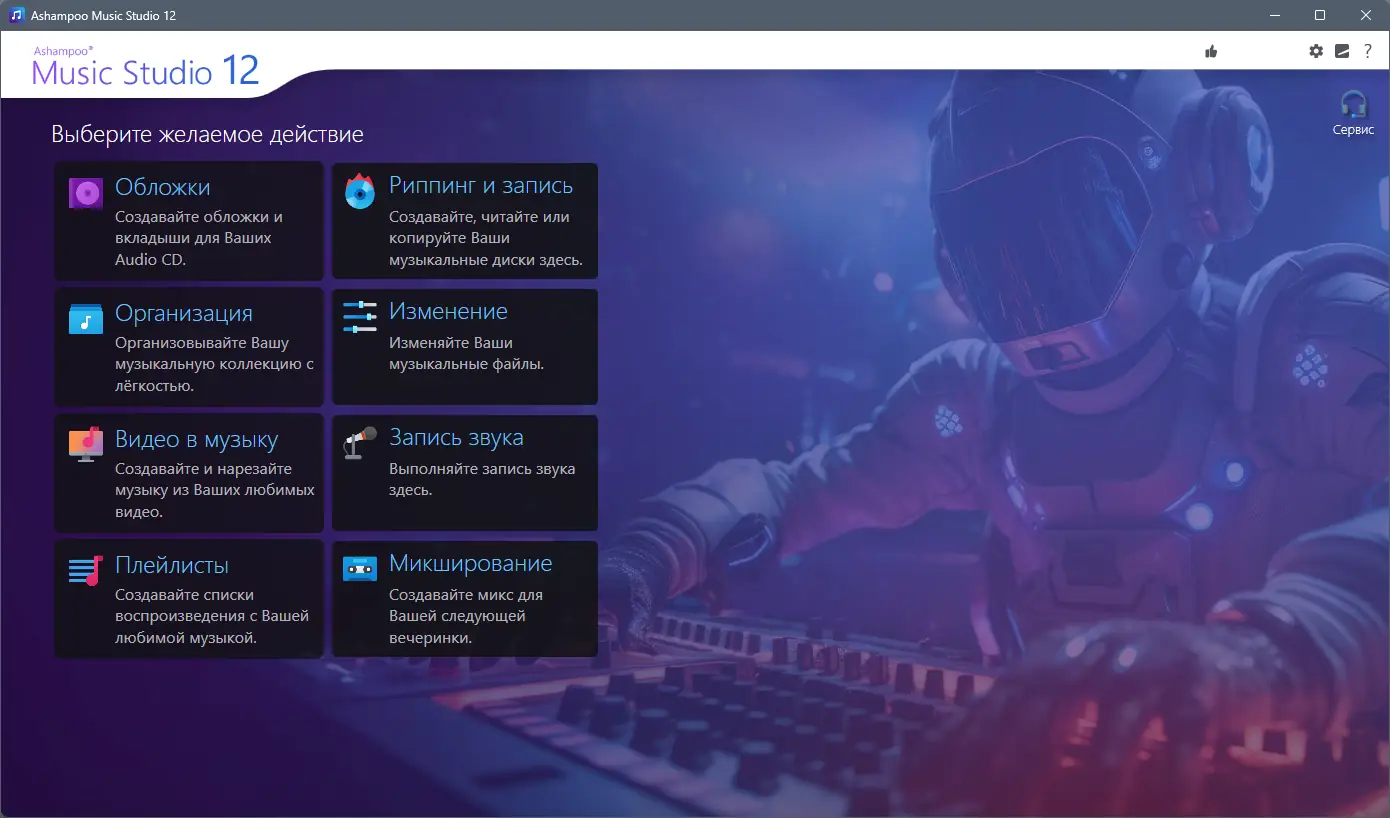Click description "Создавайте и нарезайте музыку"

point(215,490)
